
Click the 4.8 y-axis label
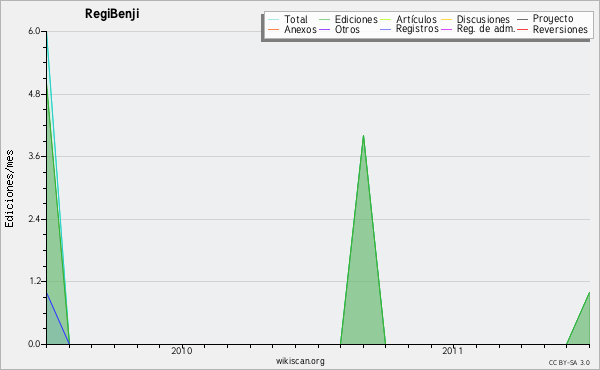[x=34, y=94]
